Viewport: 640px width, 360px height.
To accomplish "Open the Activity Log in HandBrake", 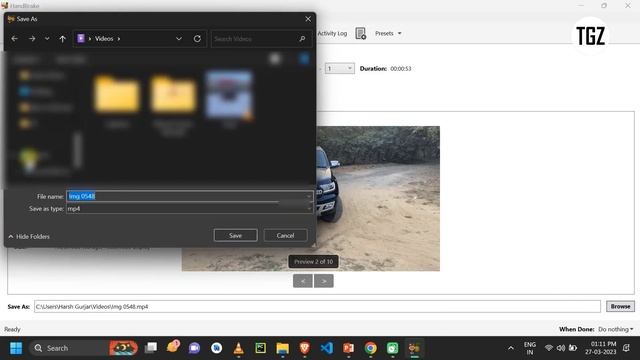I will click(x=332, y=33).
